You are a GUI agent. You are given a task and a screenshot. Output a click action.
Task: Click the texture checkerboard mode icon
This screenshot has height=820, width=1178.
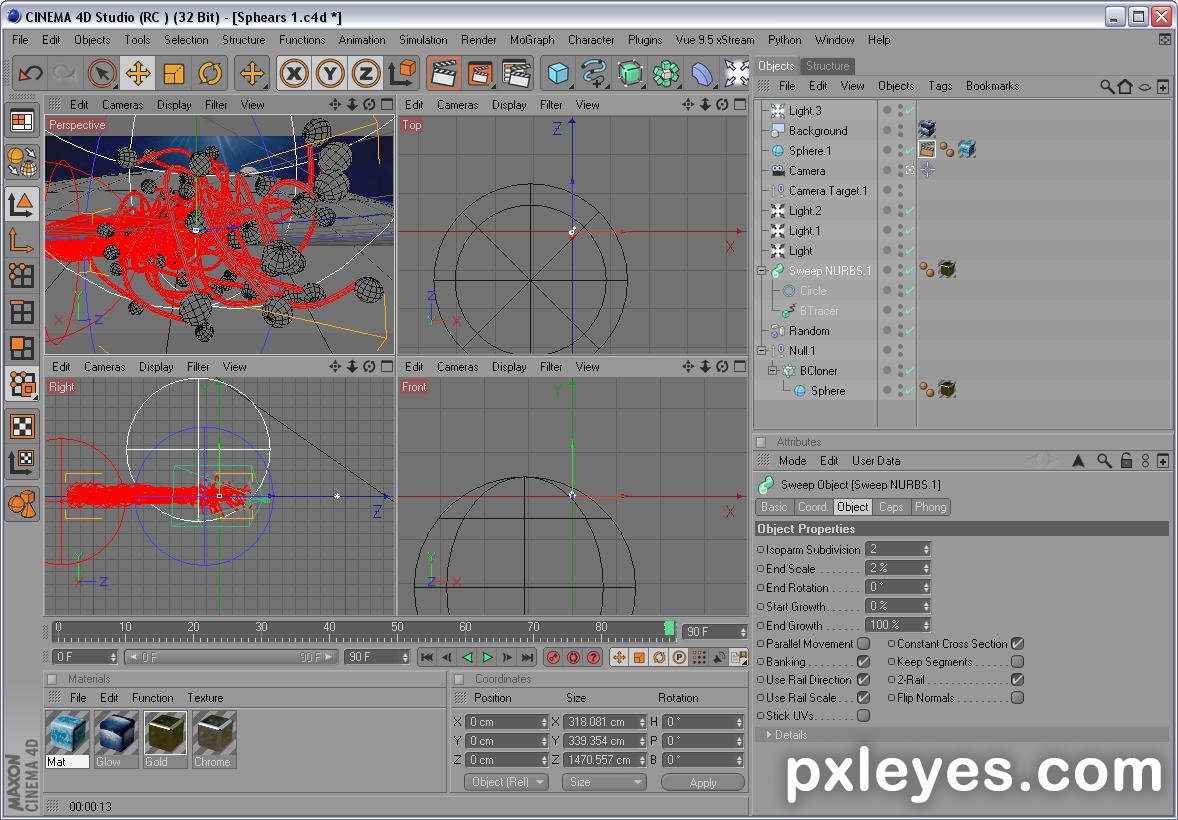(23, 426)
